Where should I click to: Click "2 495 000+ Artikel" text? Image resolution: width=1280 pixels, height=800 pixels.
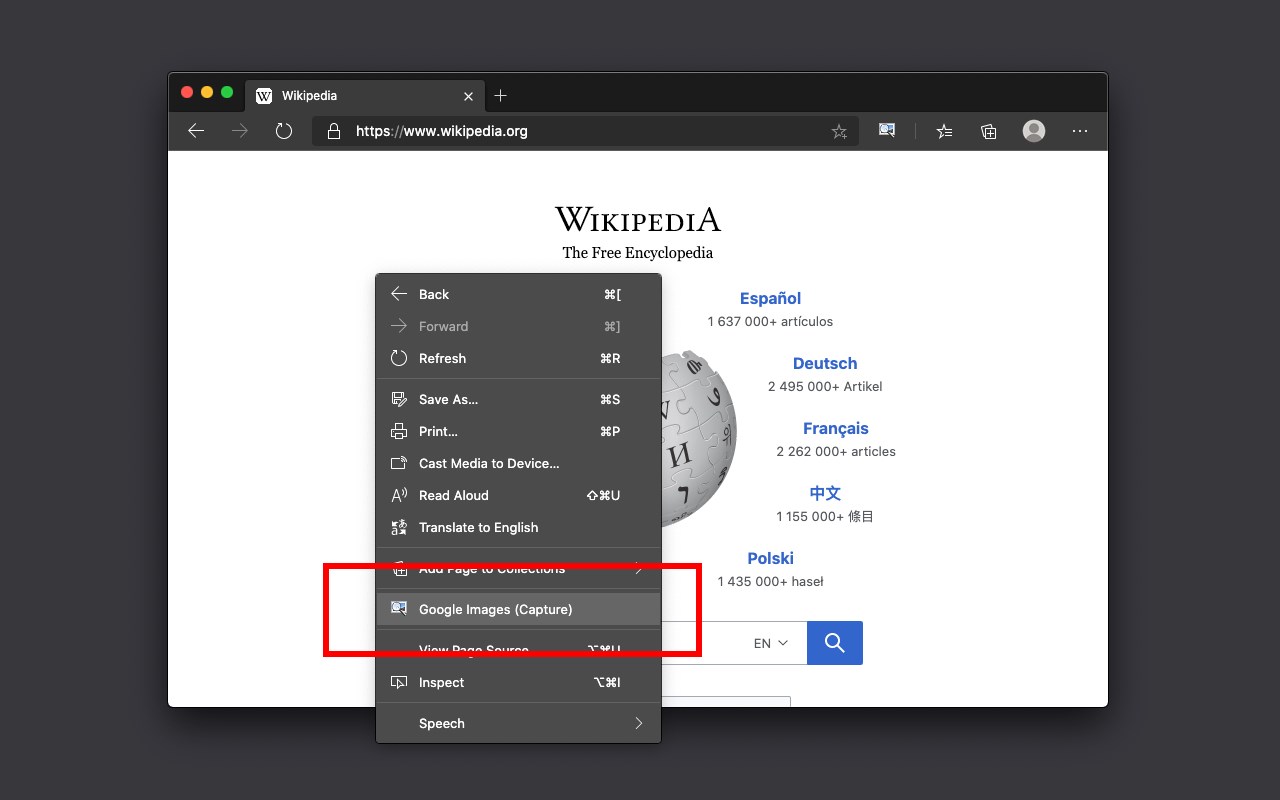point(825,386)
